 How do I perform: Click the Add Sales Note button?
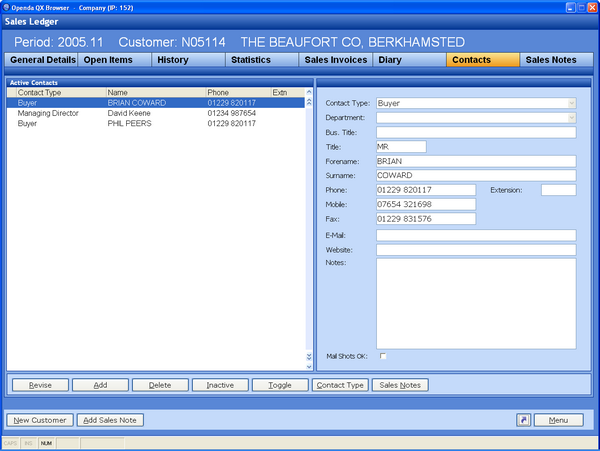coord(110,420)
